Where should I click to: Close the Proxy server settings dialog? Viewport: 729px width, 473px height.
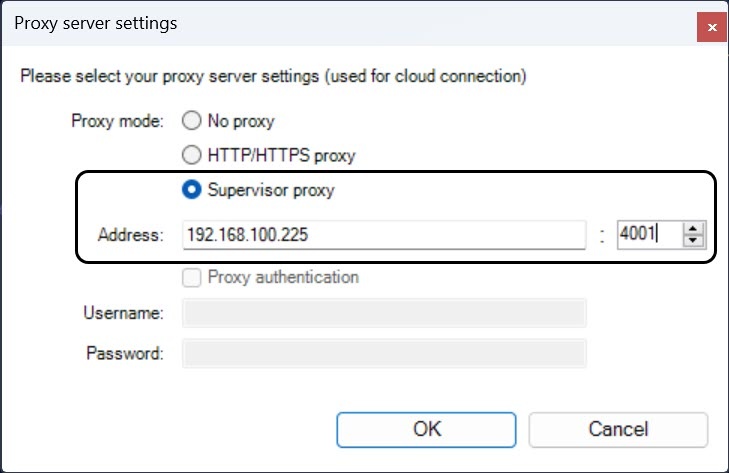[x=711, y=26]
